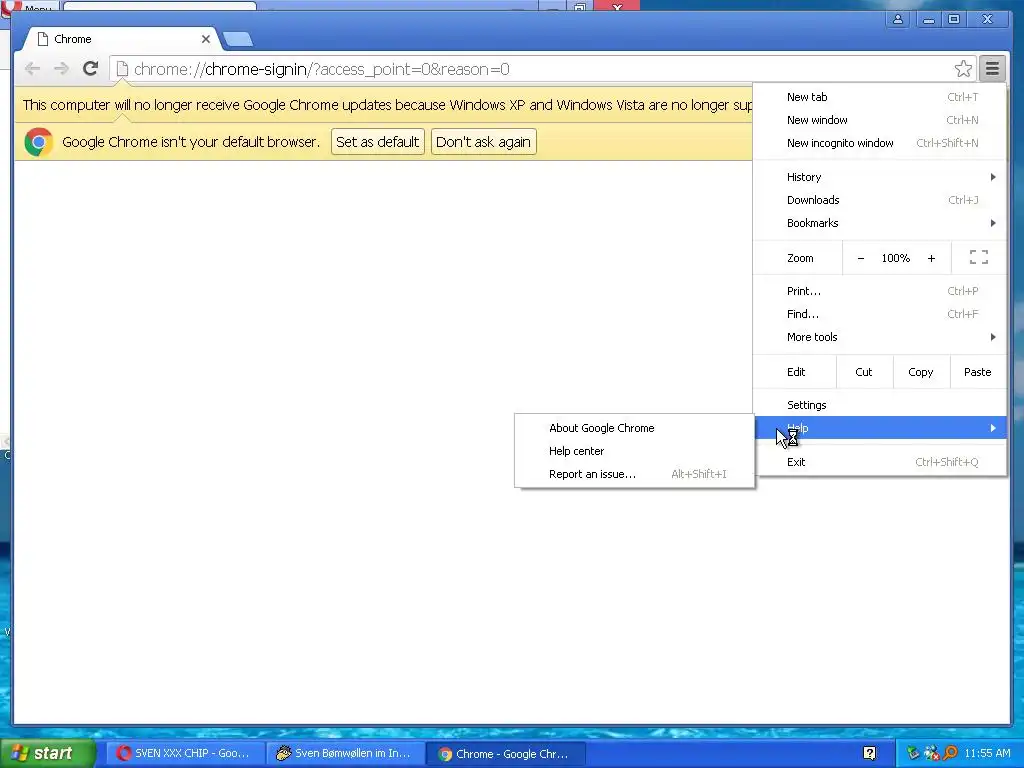
Task: Click the help question mark tray icon
Action: pos(869,753)
